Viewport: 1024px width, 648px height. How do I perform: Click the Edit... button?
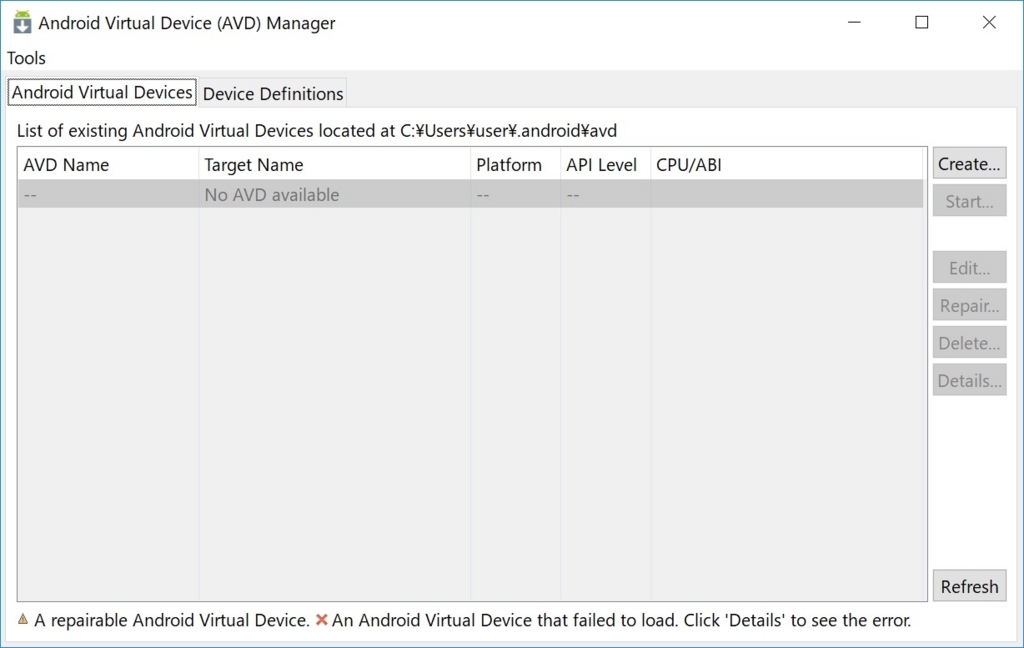coord(969,268)
